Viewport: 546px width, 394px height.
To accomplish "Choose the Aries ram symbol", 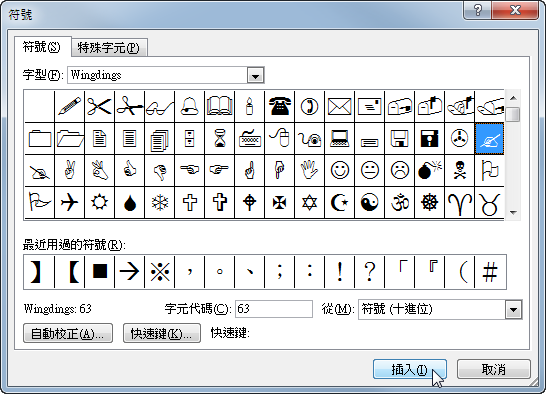I will [x=459, y=202].
